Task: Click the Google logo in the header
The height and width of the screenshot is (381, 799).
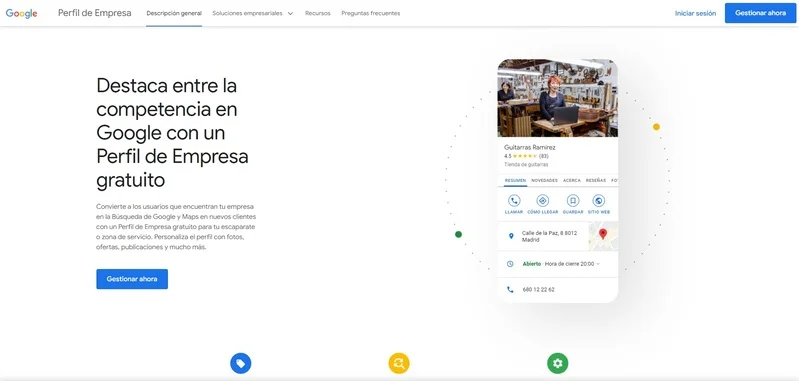Action: (21, 13)
